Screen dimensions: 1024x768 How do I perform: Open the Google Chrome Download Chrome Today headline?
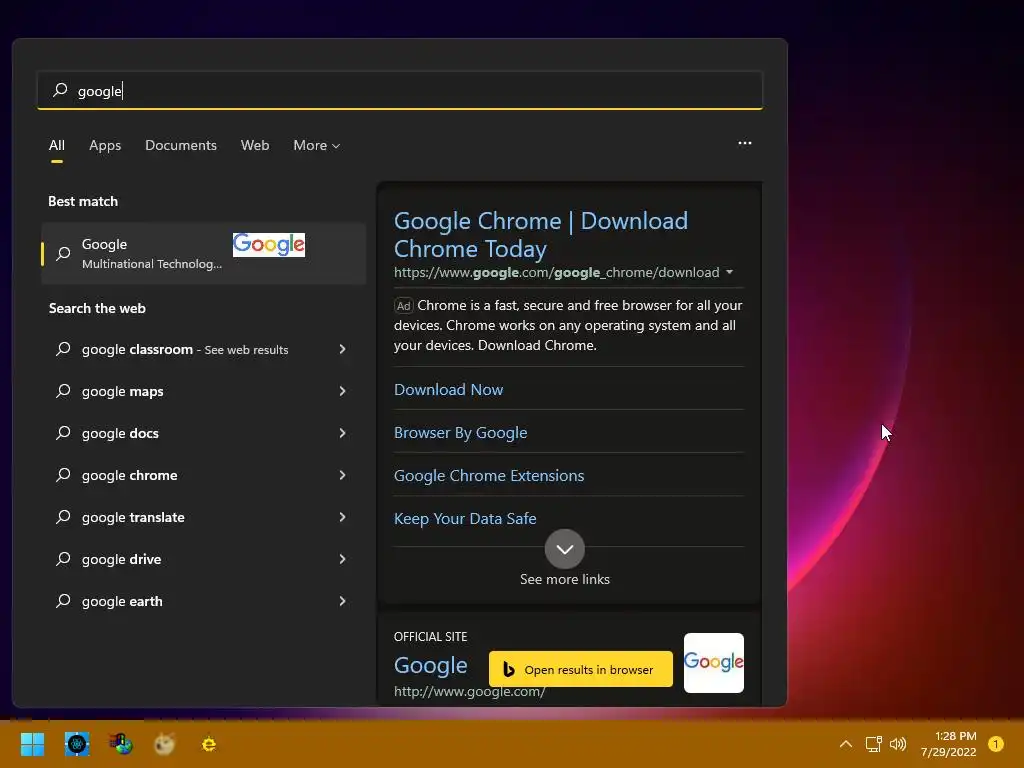(x=541, y=234)
